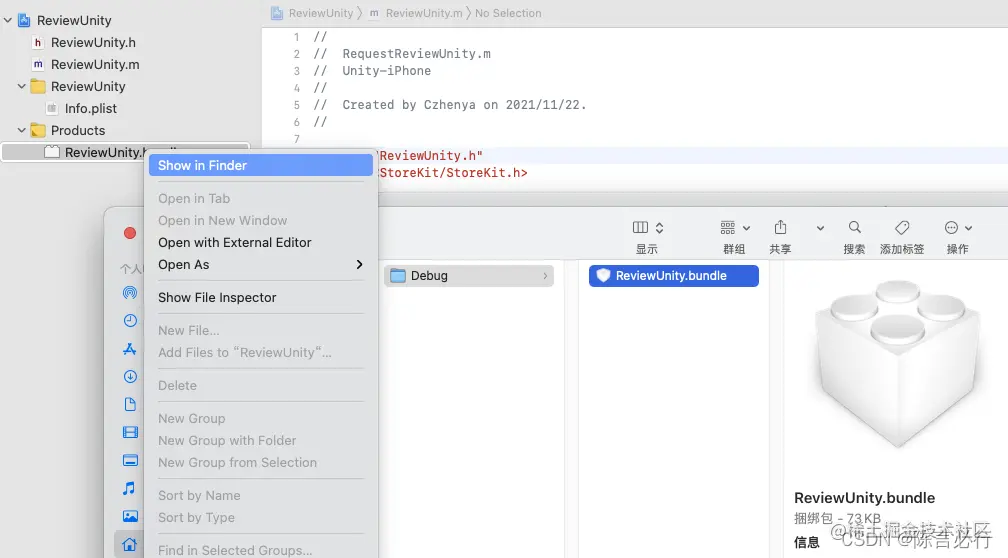Click the yellow ReviewUnity folder icon
Image resolution: width=1008 pixels, height=558 pixels.
(38, 86)
